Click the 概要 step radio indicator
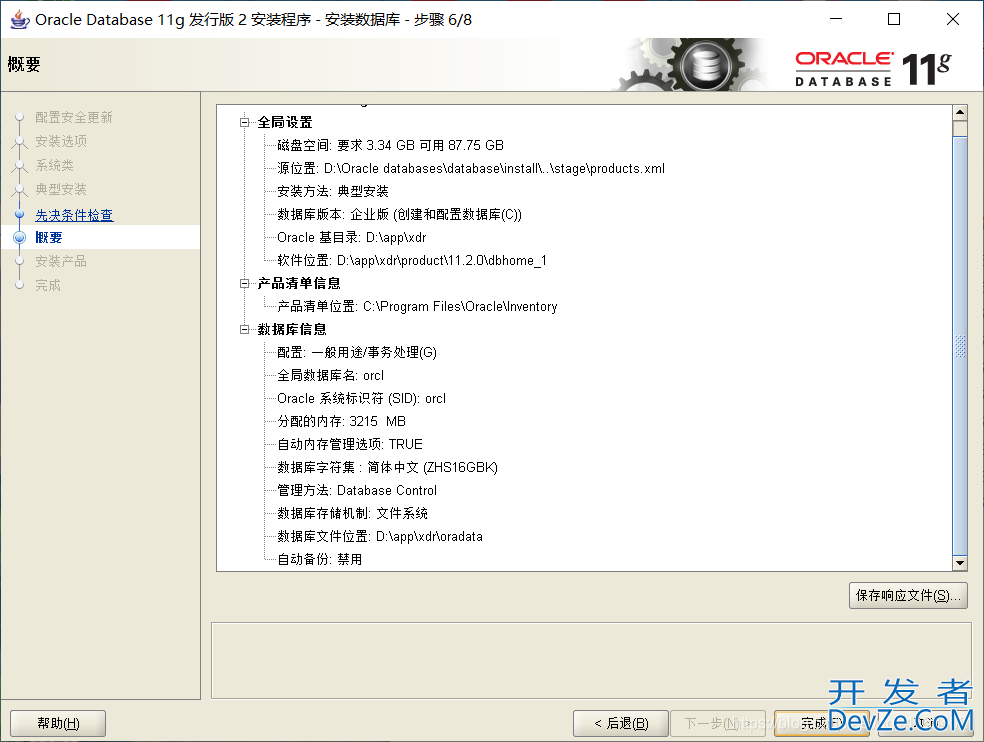The height and width of the screenshot is (742, 984). [x=19, y=237]
